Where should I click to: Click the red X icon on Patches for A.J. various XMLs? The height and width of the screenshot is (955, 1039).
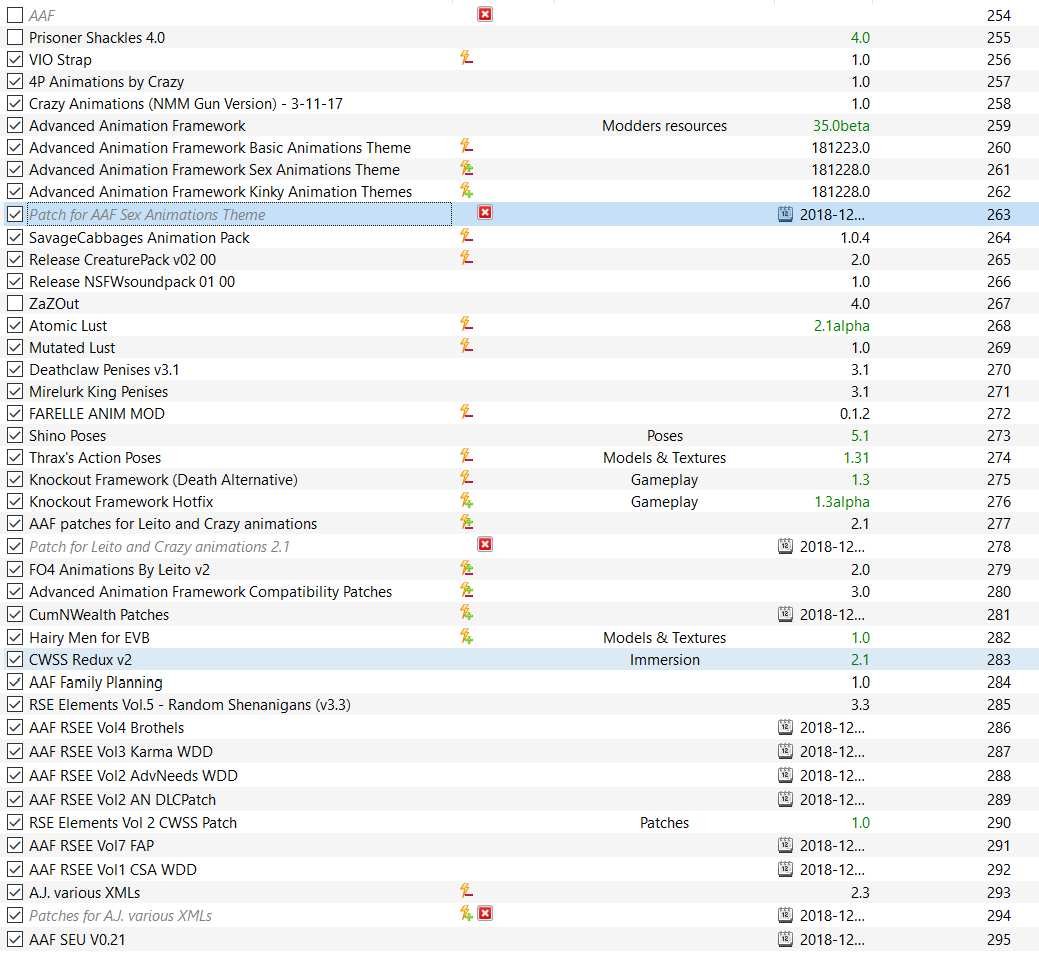485,913
